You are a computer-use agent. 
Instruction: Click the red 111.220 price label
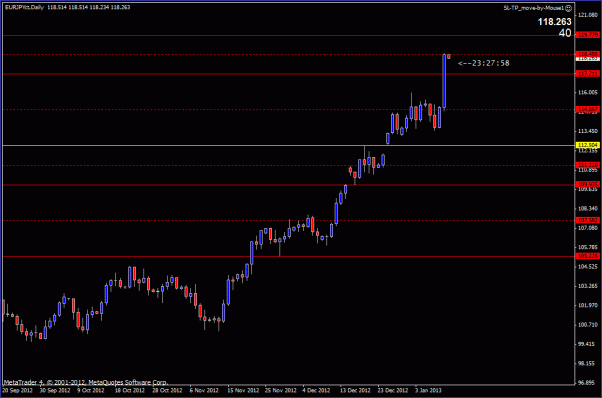(x=588, y=165)
